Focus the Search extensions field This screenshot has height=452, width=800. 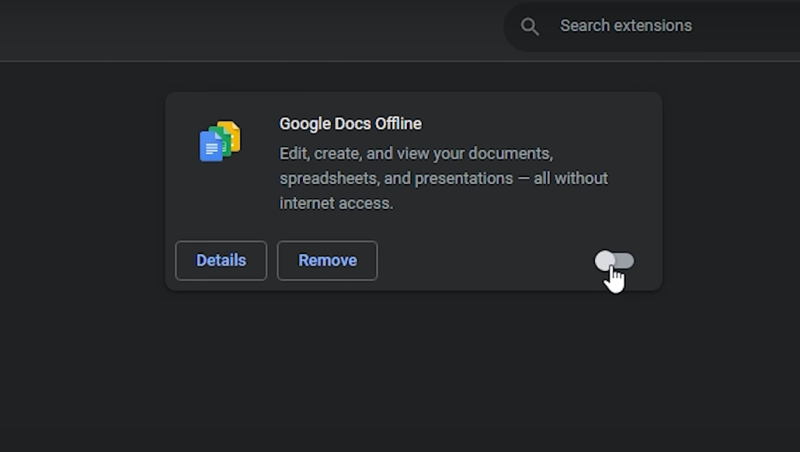pos(652,26)
